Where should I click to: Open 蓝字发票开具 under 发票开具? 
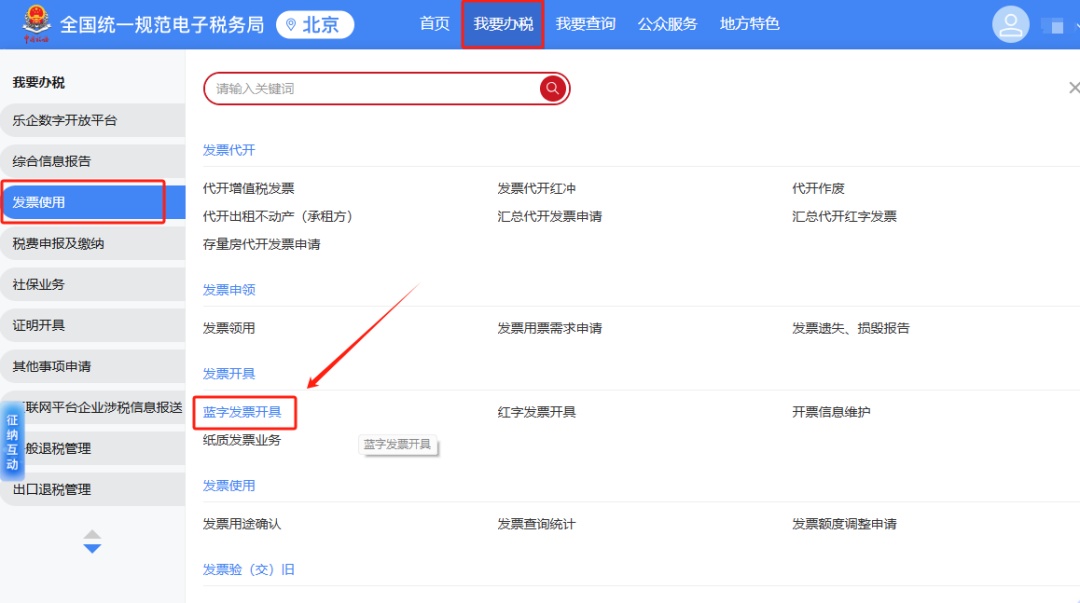point(244,411)
